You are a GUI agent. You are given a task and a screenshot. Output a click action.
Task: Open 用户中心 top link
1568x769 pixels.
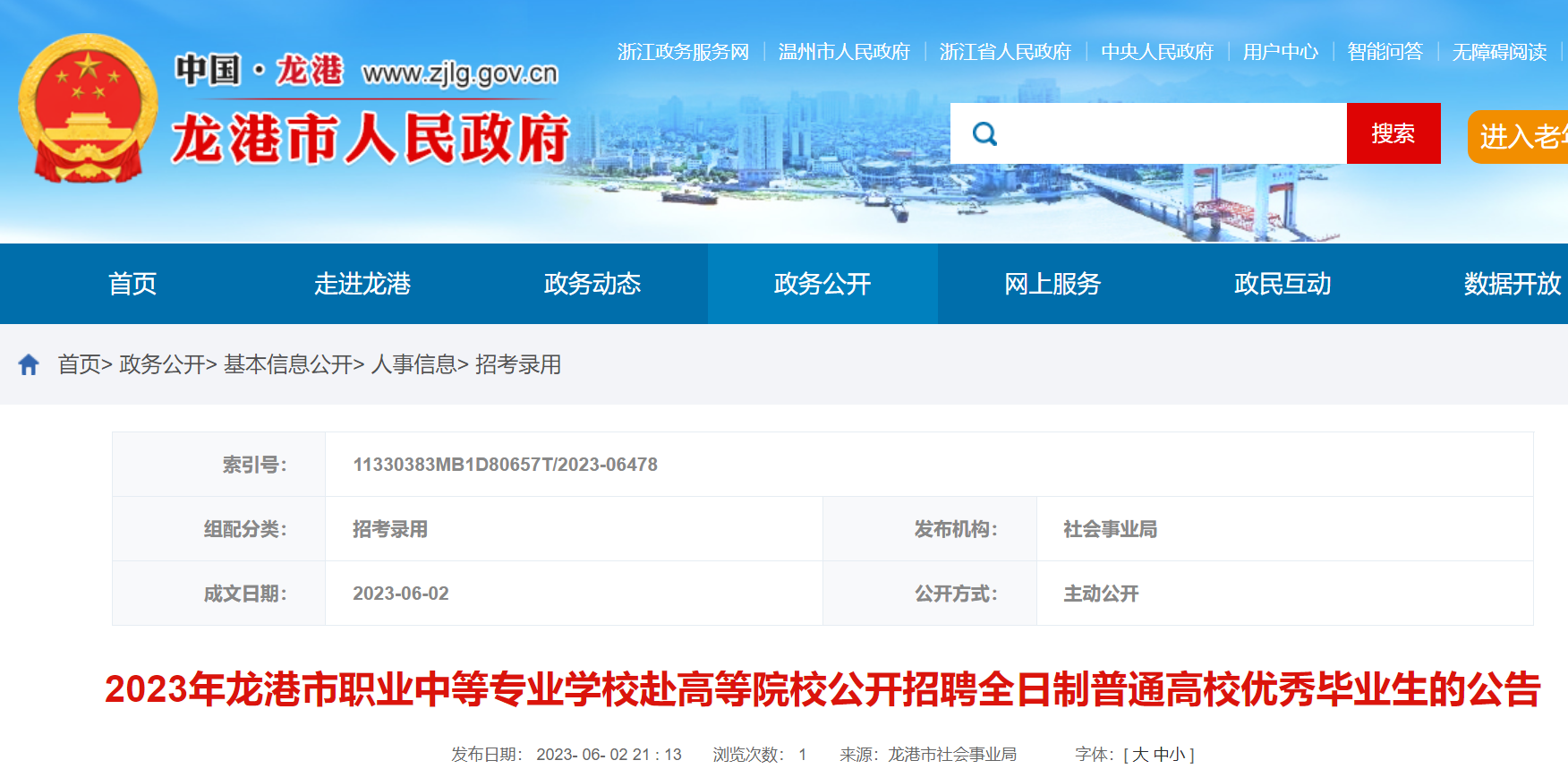click(x=1281, y=52)
